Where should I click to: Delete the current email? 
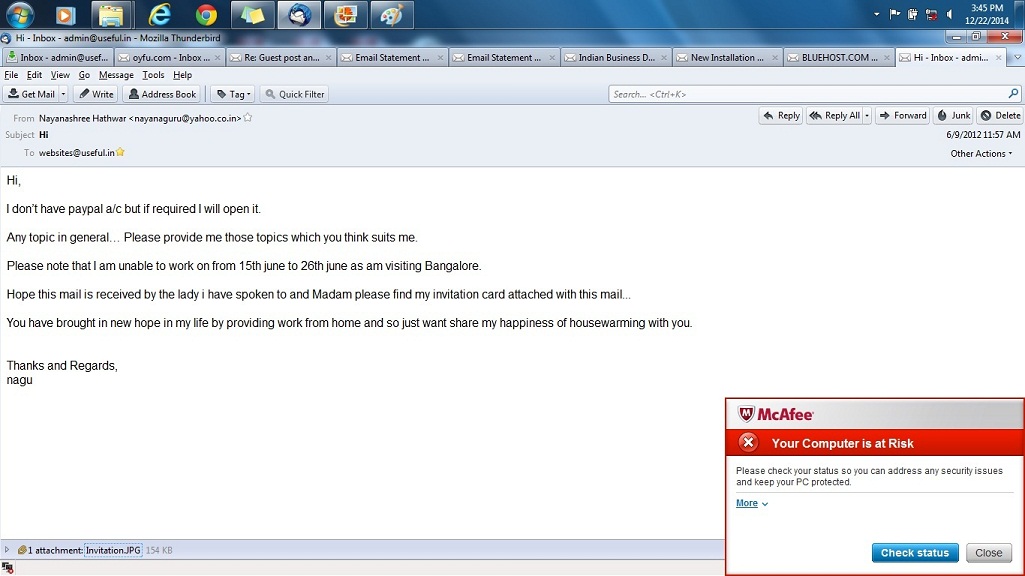[999, 116]
